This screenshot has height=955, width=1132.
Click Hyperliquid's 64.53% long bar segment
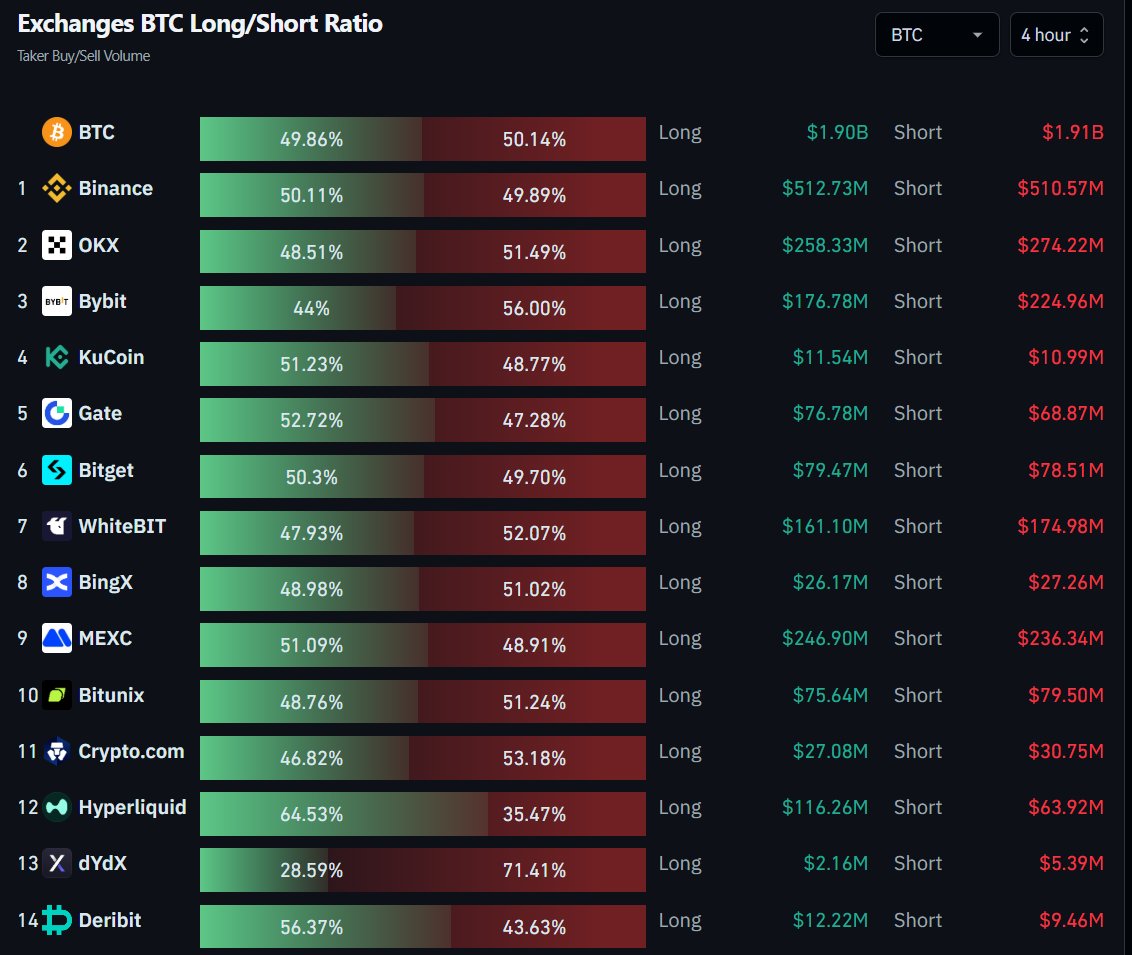[x=344, y=814]
